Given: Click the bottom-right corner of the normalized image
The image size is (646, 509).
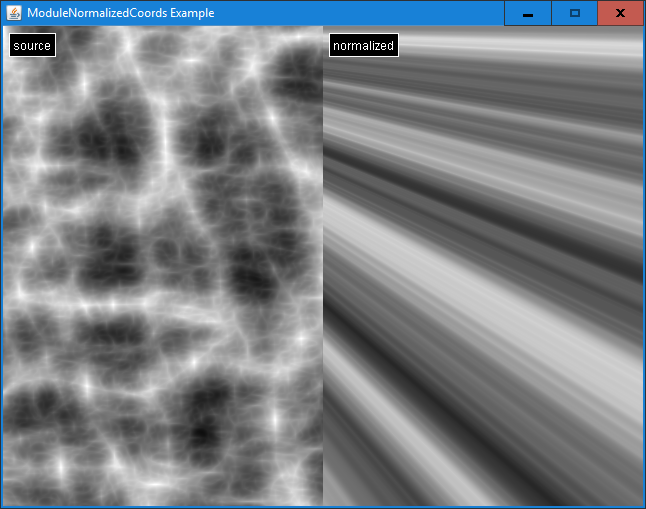Looking at the screenshot, I should (x=640, y=501).
